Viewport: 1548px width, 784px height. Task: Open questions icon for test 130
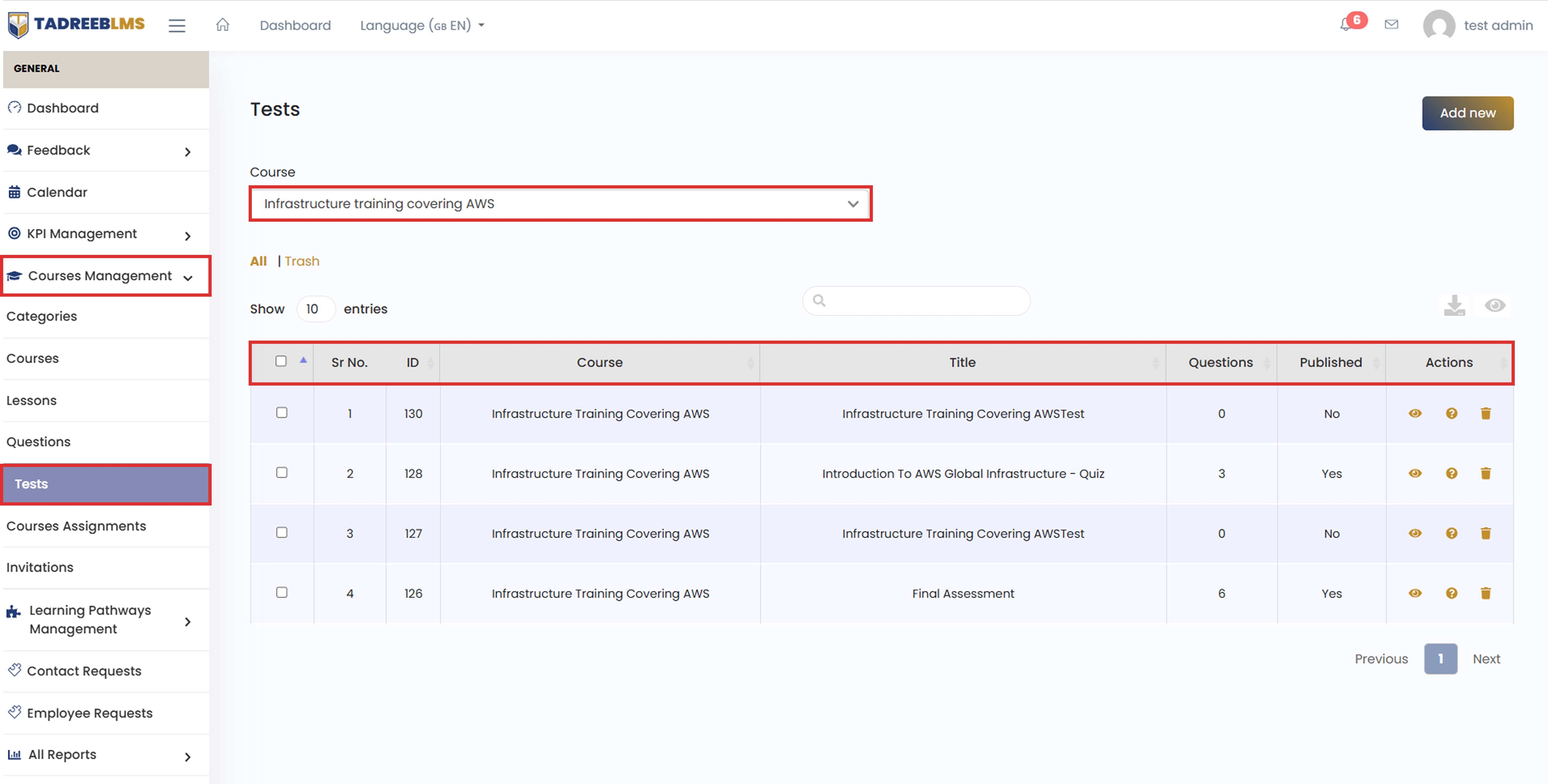click(x=1451, y=413)
